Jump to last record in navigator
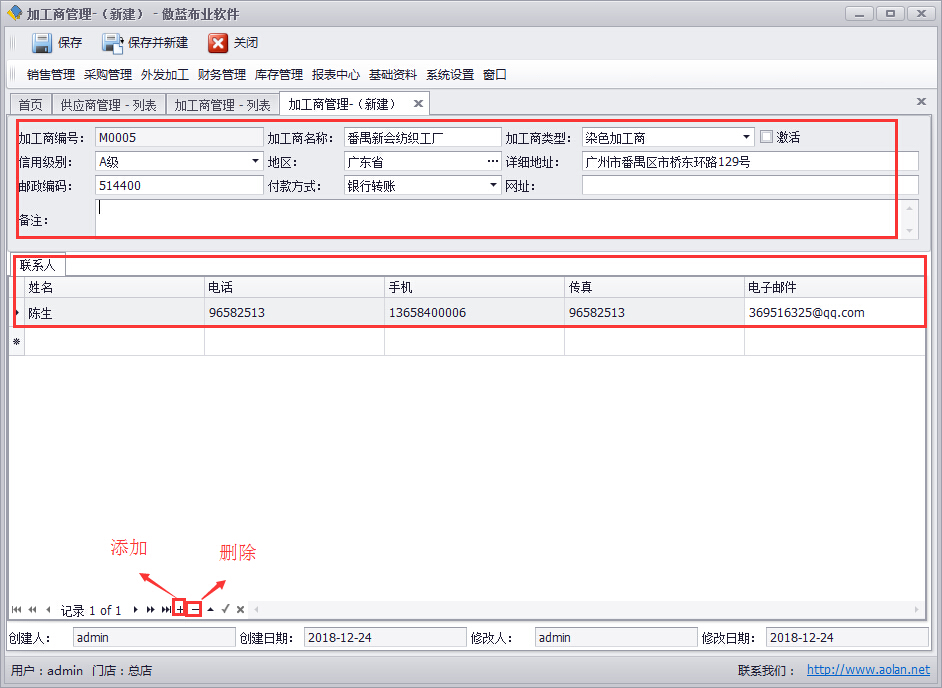 [x=166, y=609]
